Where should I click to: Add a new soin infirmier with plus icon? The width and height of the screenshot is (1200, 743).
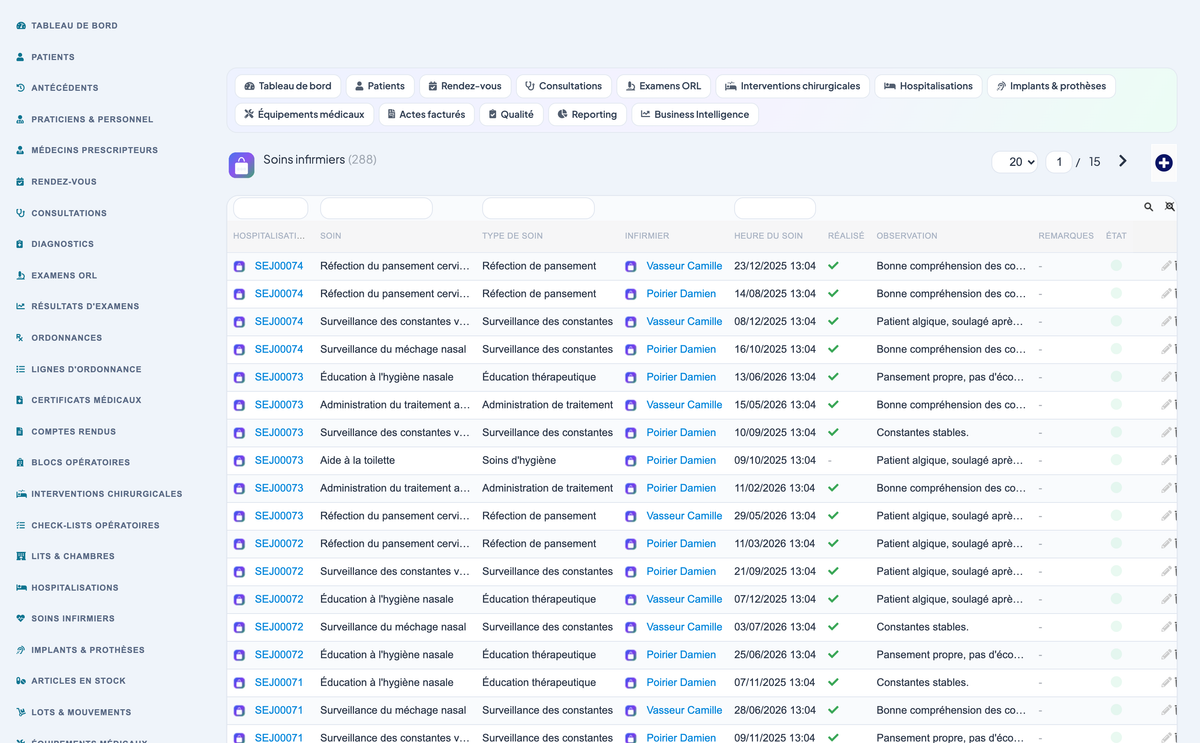coord(1163,162)
